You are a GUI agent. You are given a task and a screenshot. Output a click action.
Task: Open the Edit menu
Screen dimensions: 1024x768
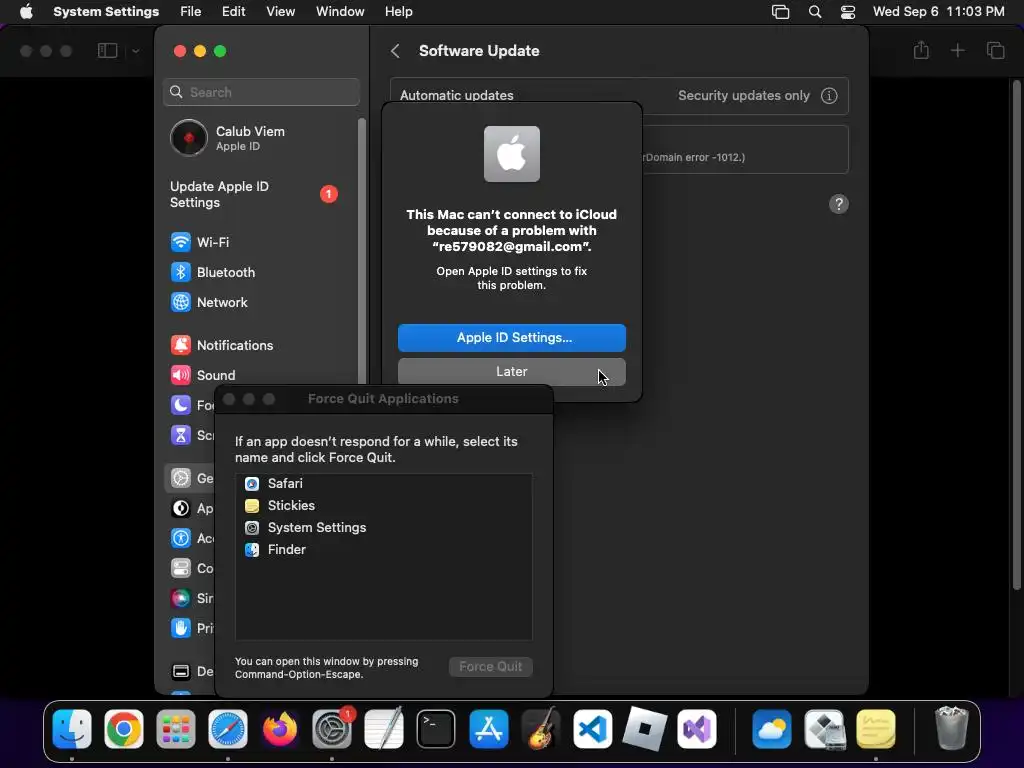(233, 12)
